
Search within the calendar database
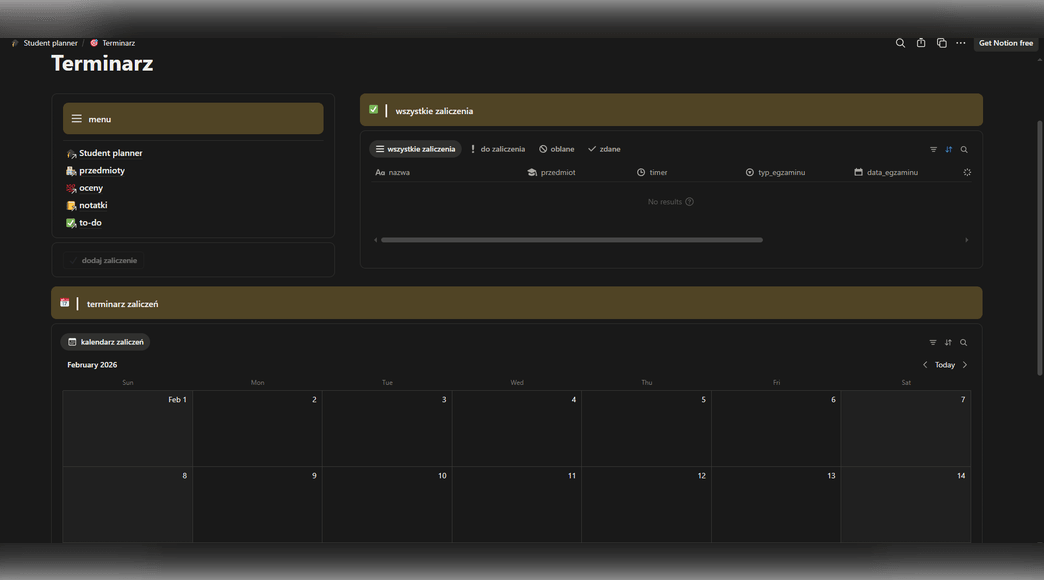(964, 342)
